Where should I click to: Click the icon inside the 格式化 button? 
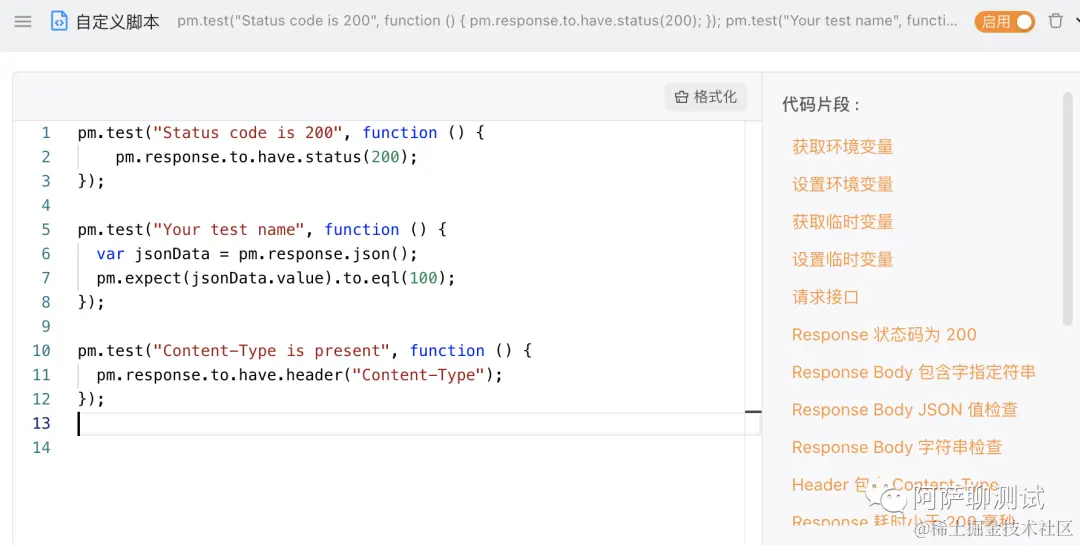coord(681,97)
